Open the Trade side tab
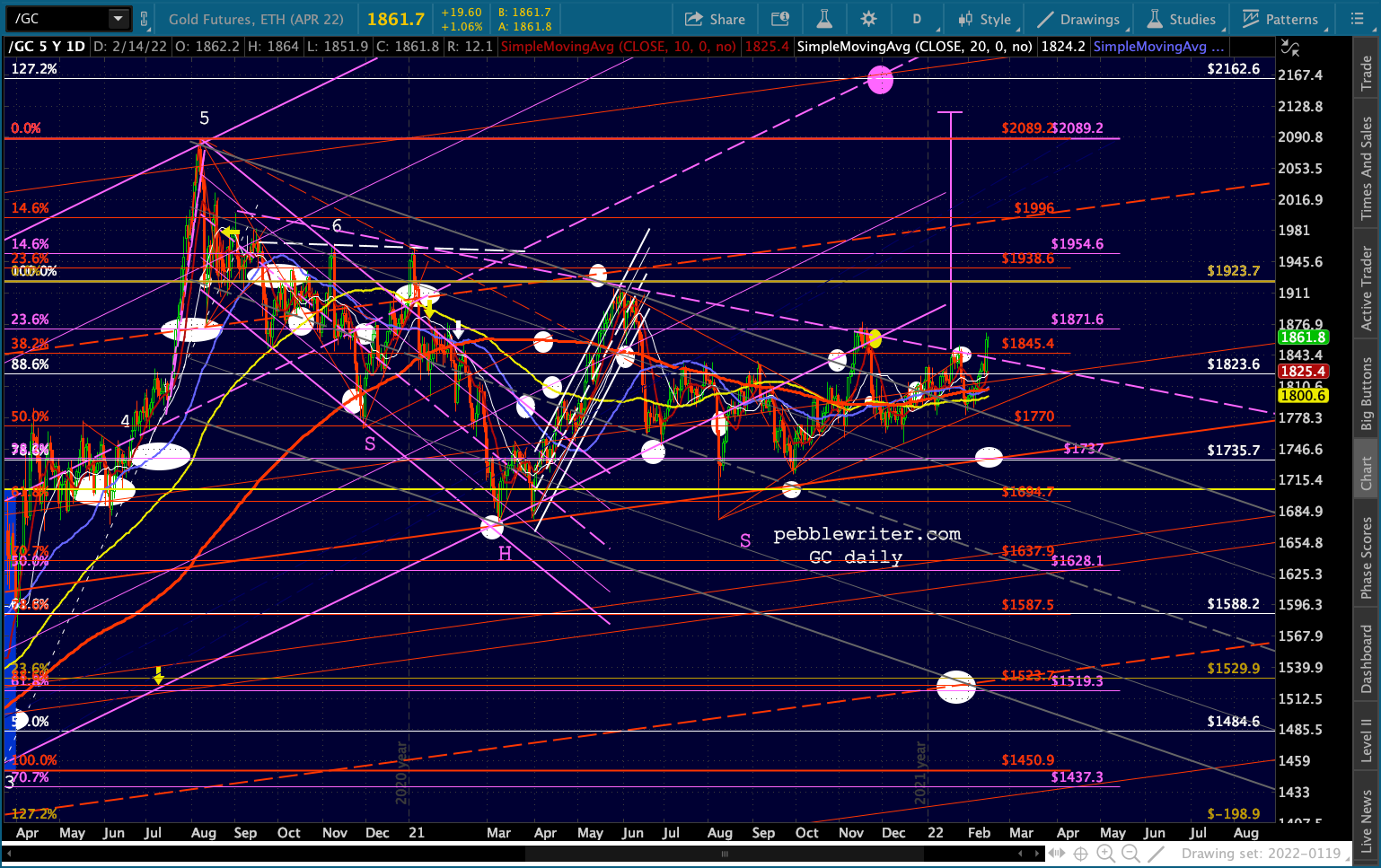Image resolution: width=1381 pixels, height=868 pixels. [x=1366, y=73]
